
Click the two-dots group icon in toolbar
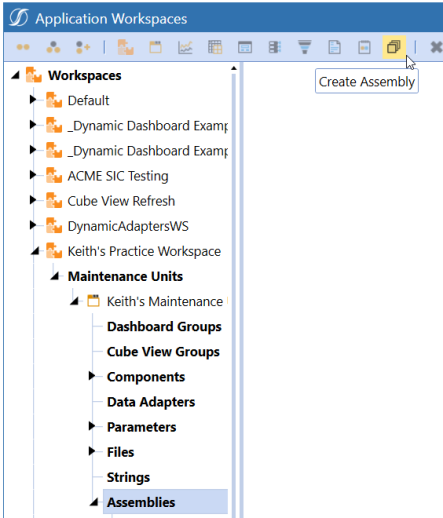coord(23,47)
